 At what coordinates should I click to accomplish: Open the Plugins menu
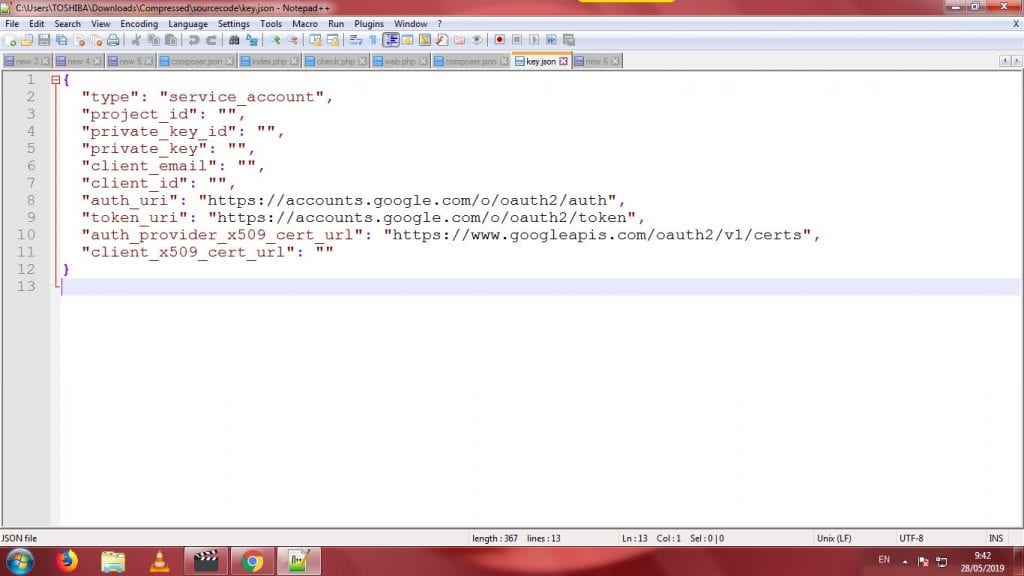pyautogui.click(x=369, y=24)
